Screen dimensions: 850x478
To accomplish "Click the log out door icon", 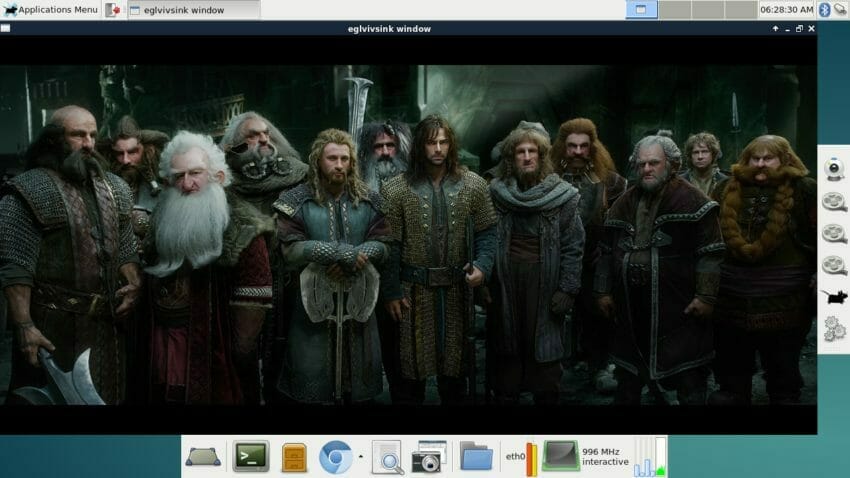I will point(112,10).
